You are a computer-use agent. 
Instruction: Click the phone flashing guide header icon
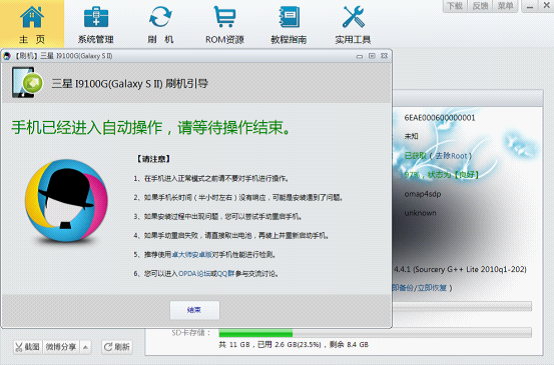coord(27,83)
